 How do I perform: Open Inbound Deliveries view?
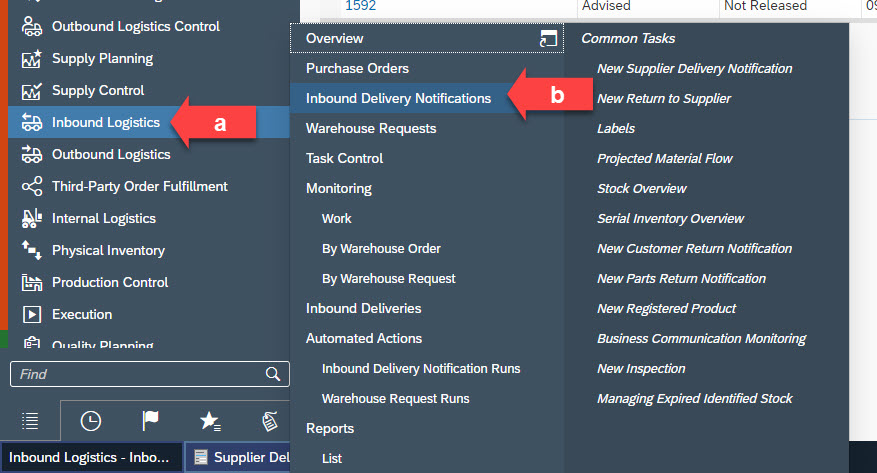coord(364,309)
